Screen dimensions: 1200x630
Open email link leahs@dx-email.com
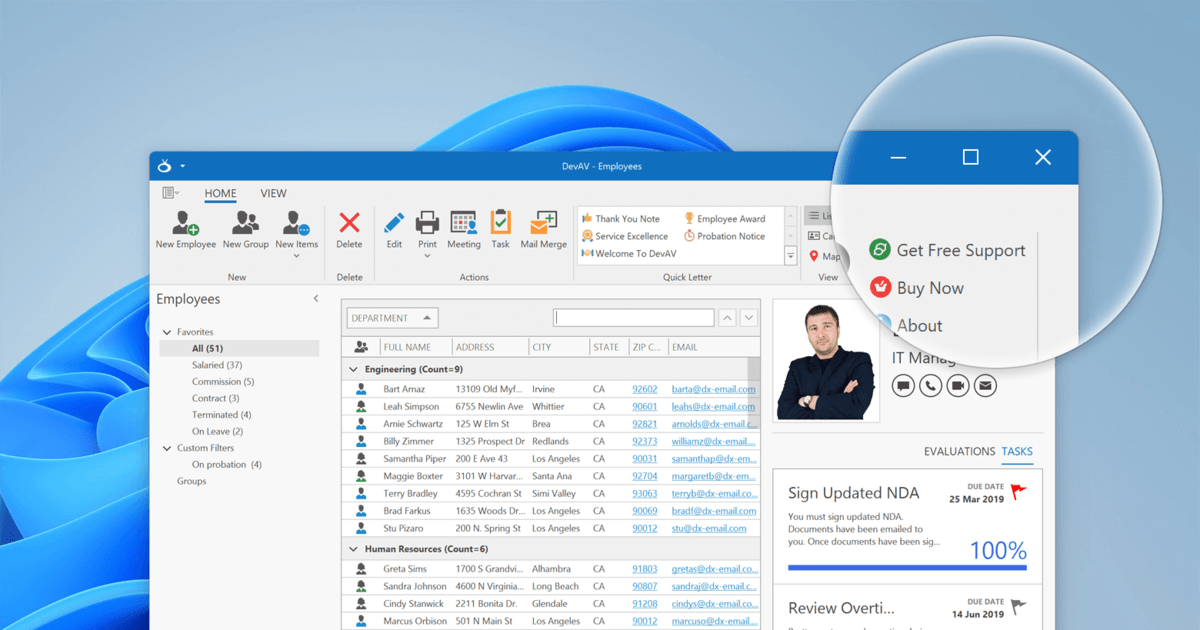pos(713,407)
